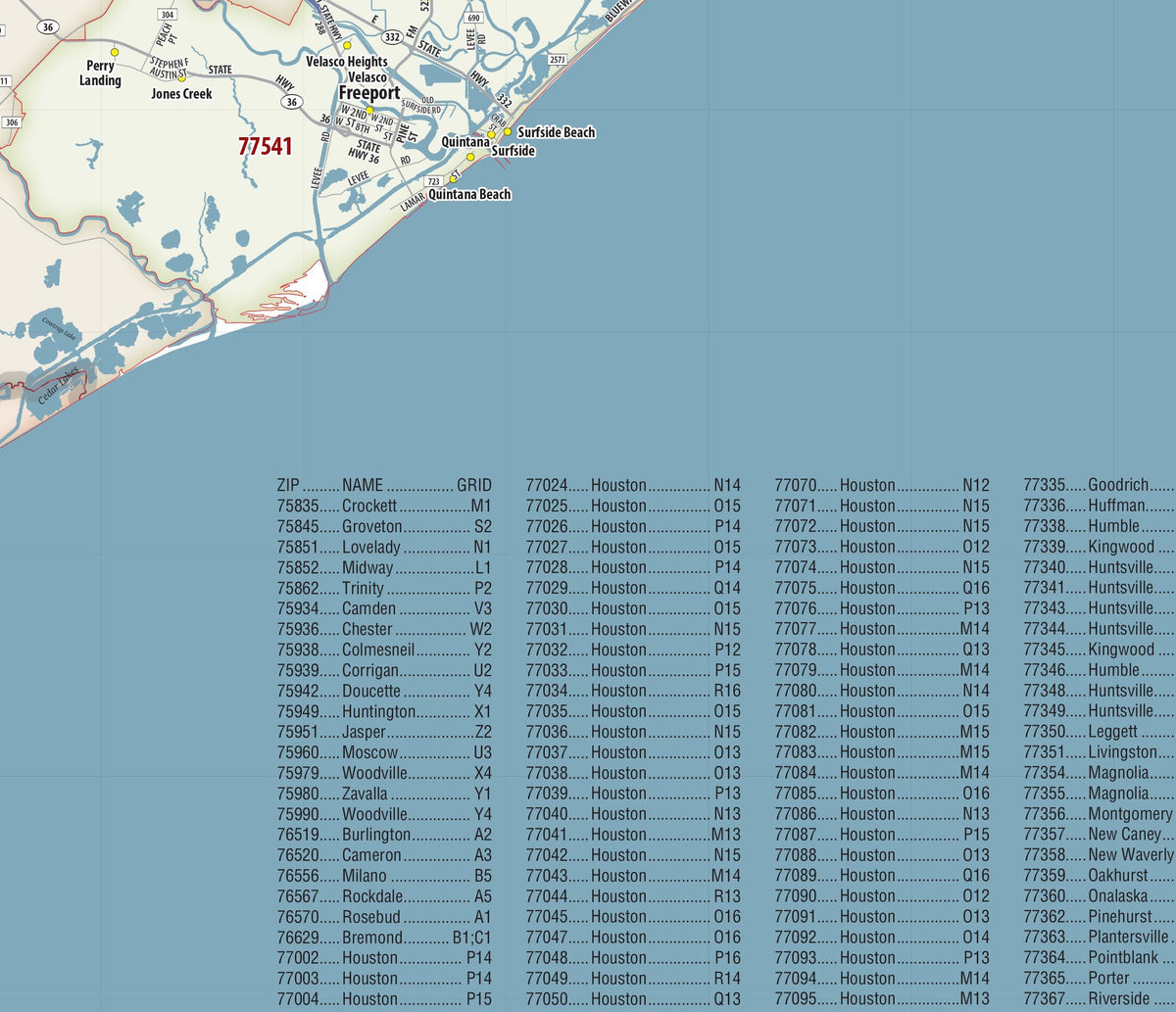The width and height of the screenshot is (1176, 1012).
Task: Select the 77002 Houston row
Action: pos(384,958)
